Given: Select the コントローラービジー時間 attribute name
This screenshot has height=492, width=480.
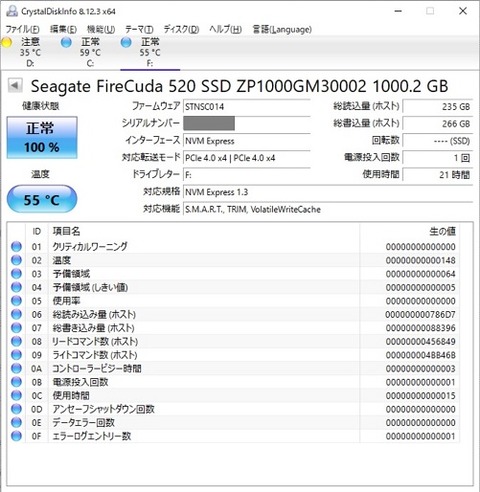Looking at the screenshot, I should click(x=97, y=368).
